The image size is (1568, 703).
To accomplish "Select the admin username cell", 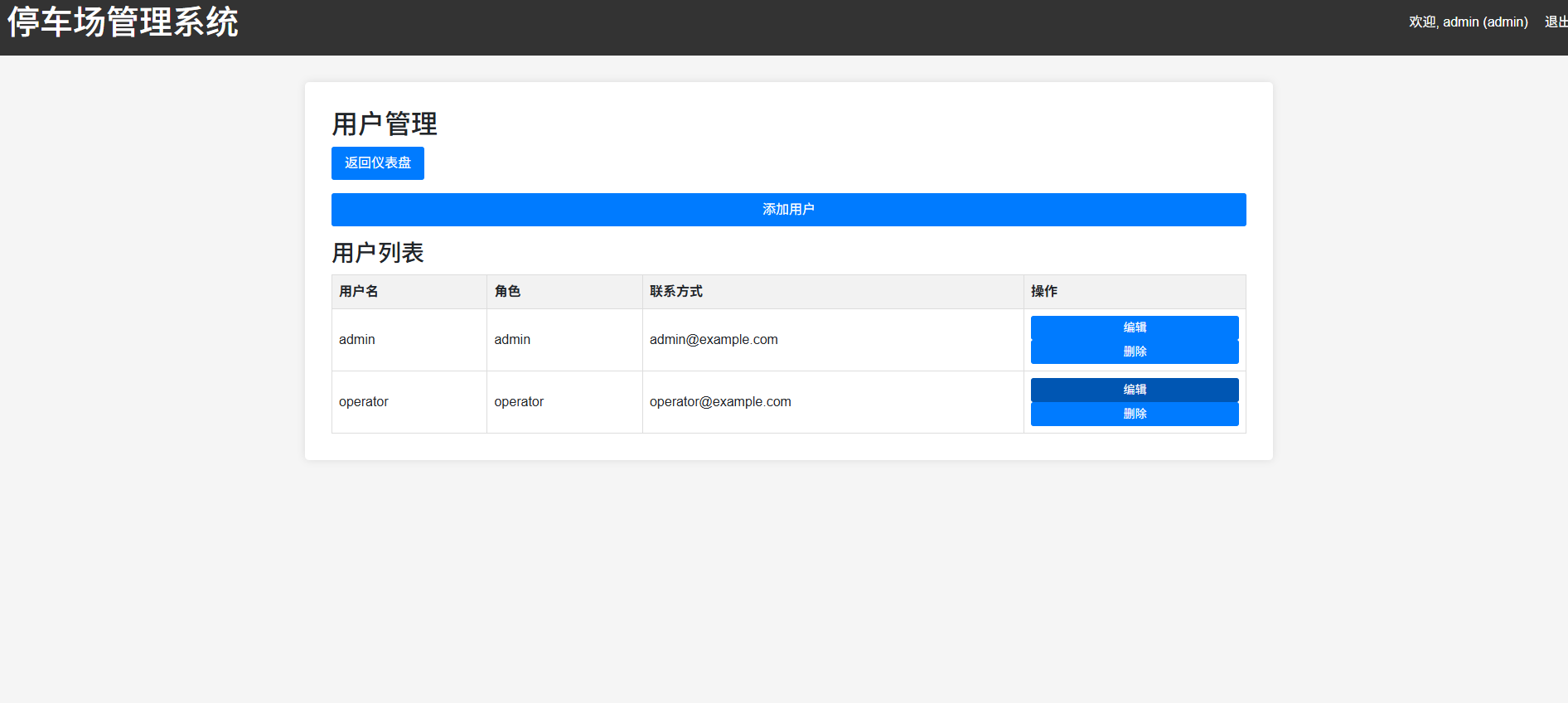I will (x=409, y=340).
